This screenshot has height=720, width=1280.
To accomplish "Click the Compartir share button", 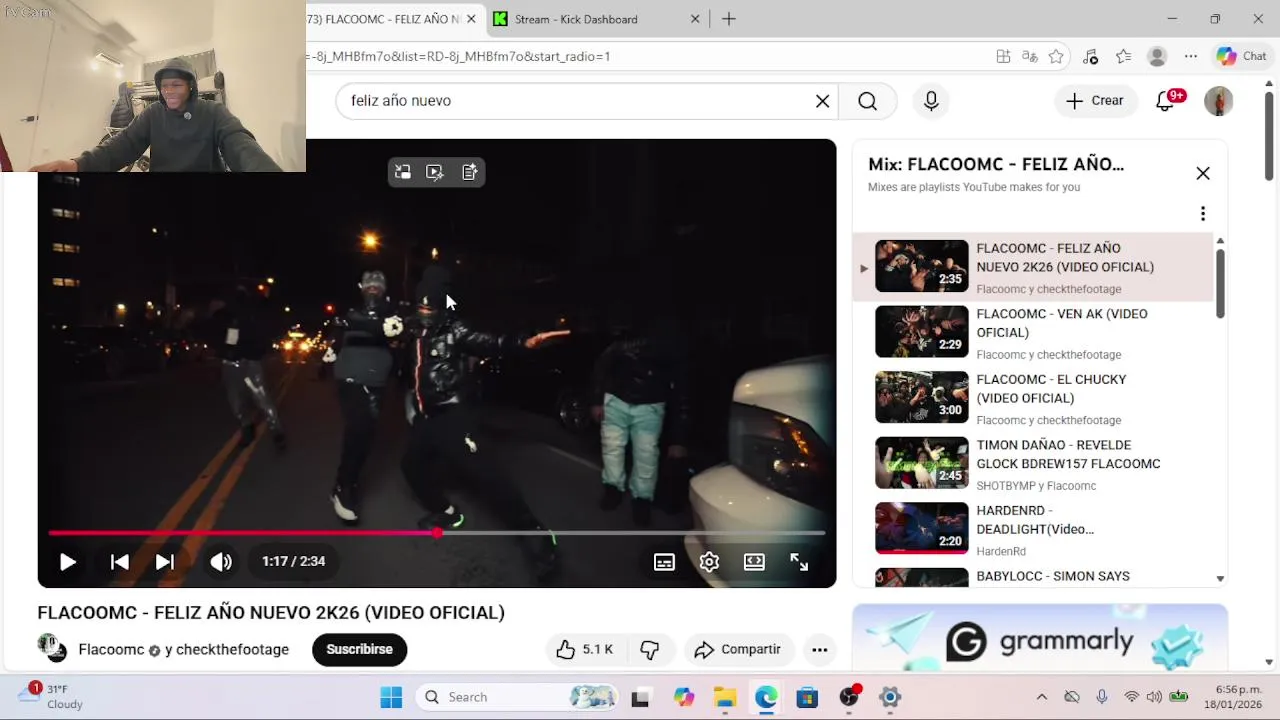I will 737,650.
